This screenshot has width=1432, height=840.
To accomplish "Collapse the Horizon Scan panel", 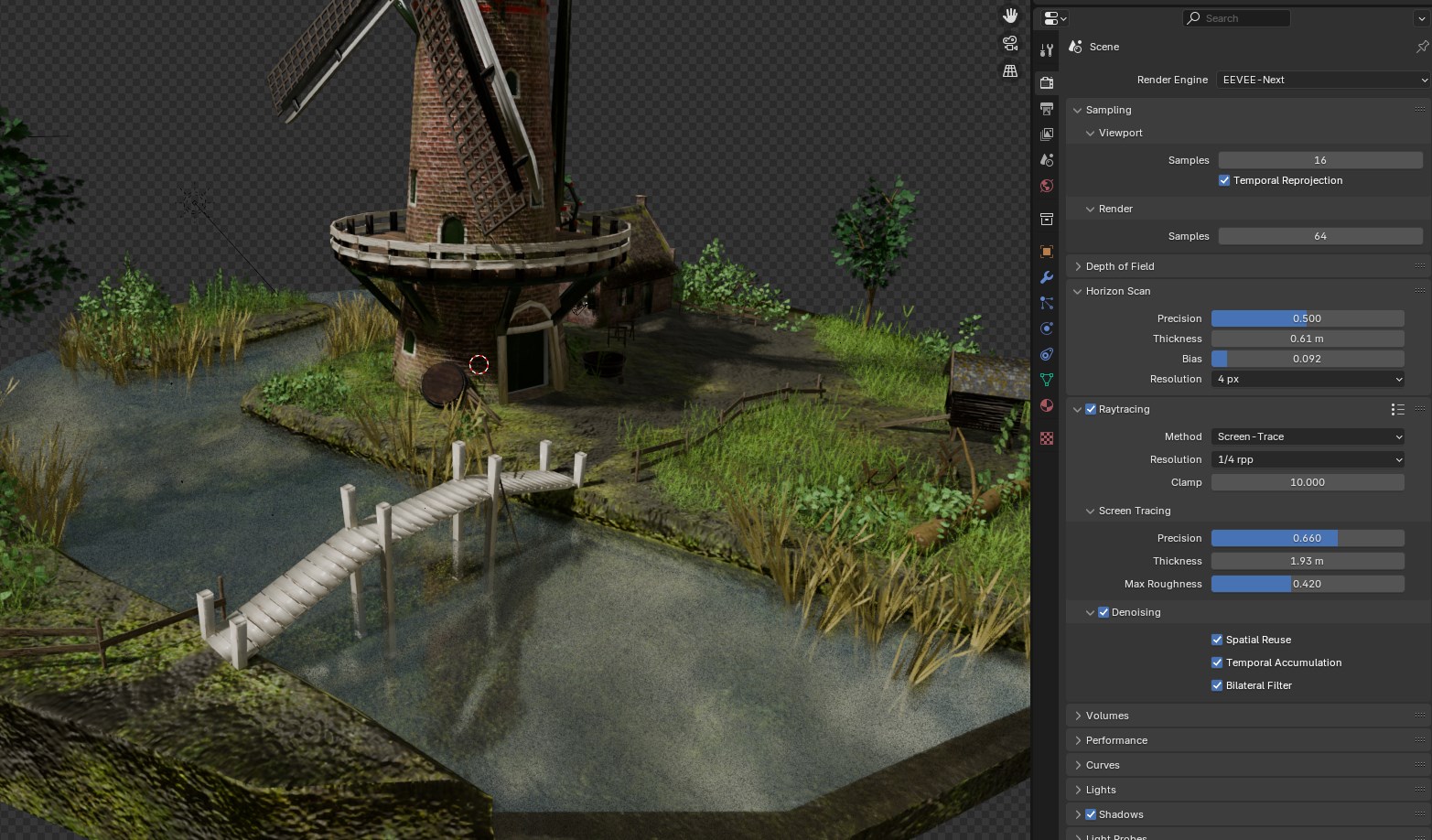I will [x=1077, y=291].
